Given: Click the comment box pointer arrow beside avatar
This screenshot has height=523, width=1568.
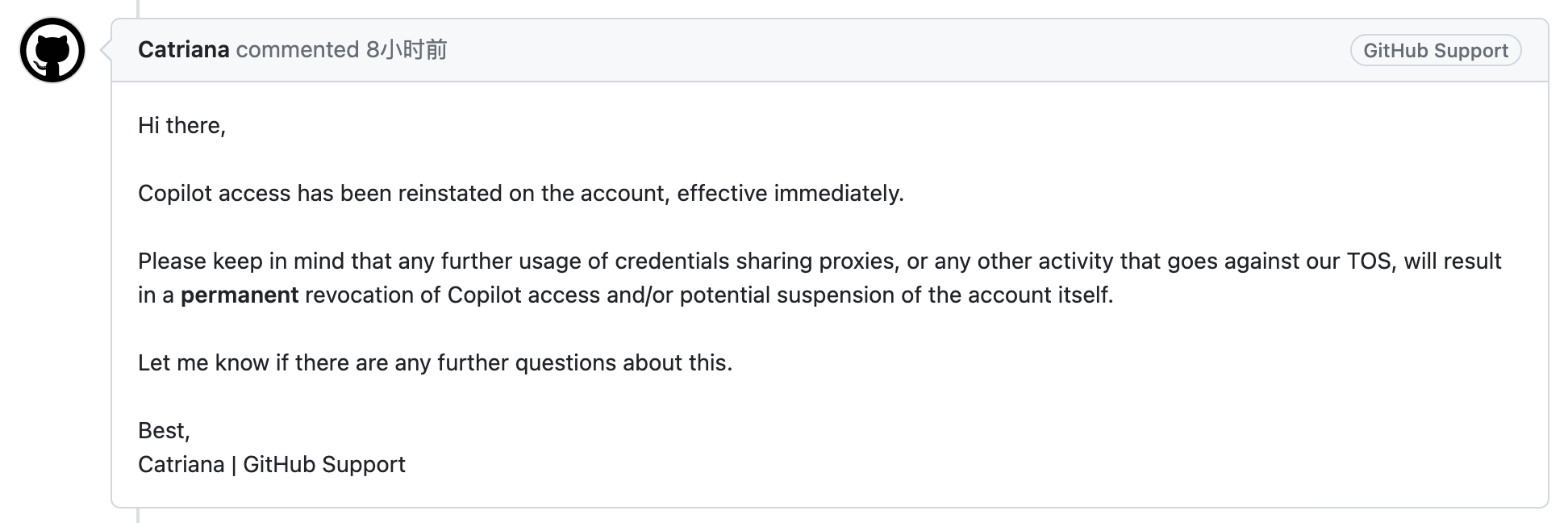Looking at the screenshot, I should (x=106, y=50).
